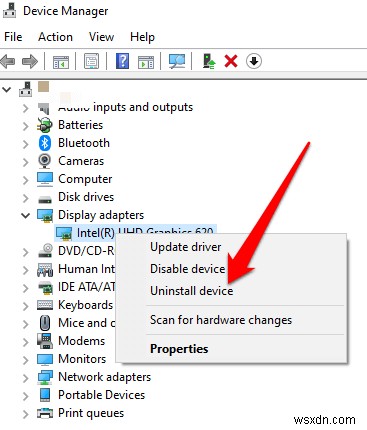Image resolution: width=367 pixels, height=430 pixels.
Task: Expand the Cameras node
Action: (26, 162)
